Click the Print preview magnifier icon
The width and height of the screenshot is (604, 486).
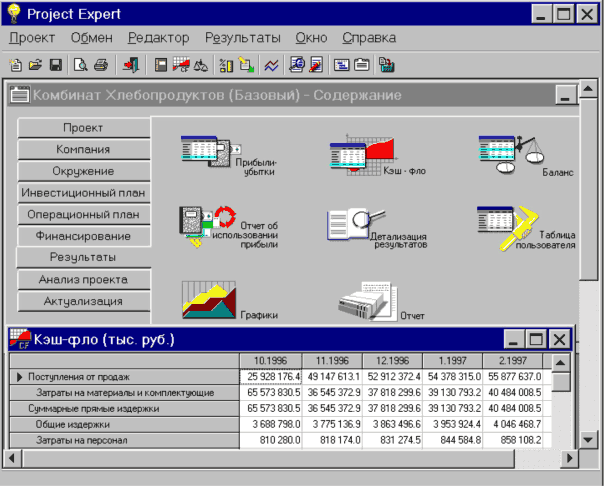click(80, 65)
